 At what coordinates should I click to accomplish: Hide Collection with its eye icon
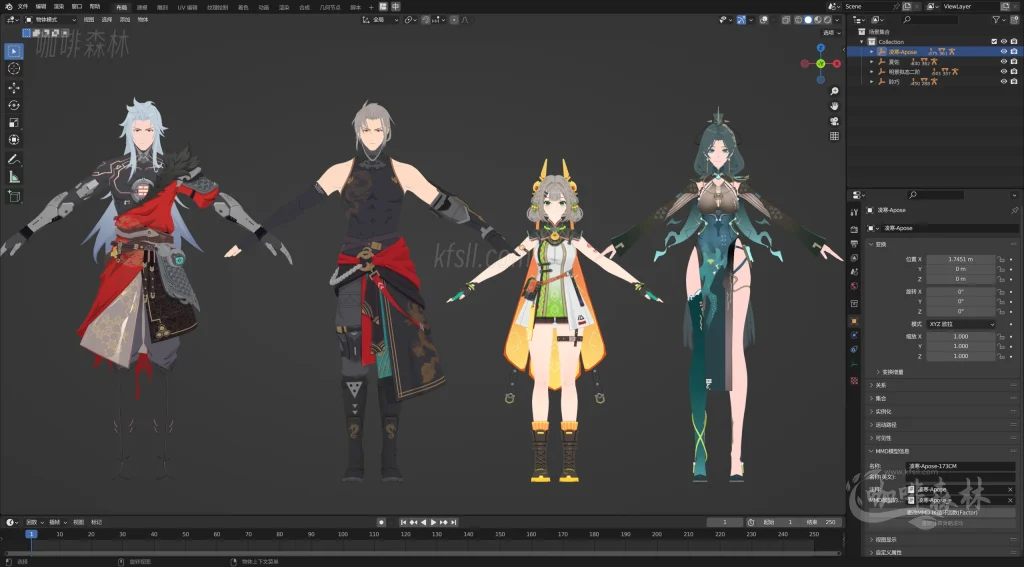click(1004, 42)
